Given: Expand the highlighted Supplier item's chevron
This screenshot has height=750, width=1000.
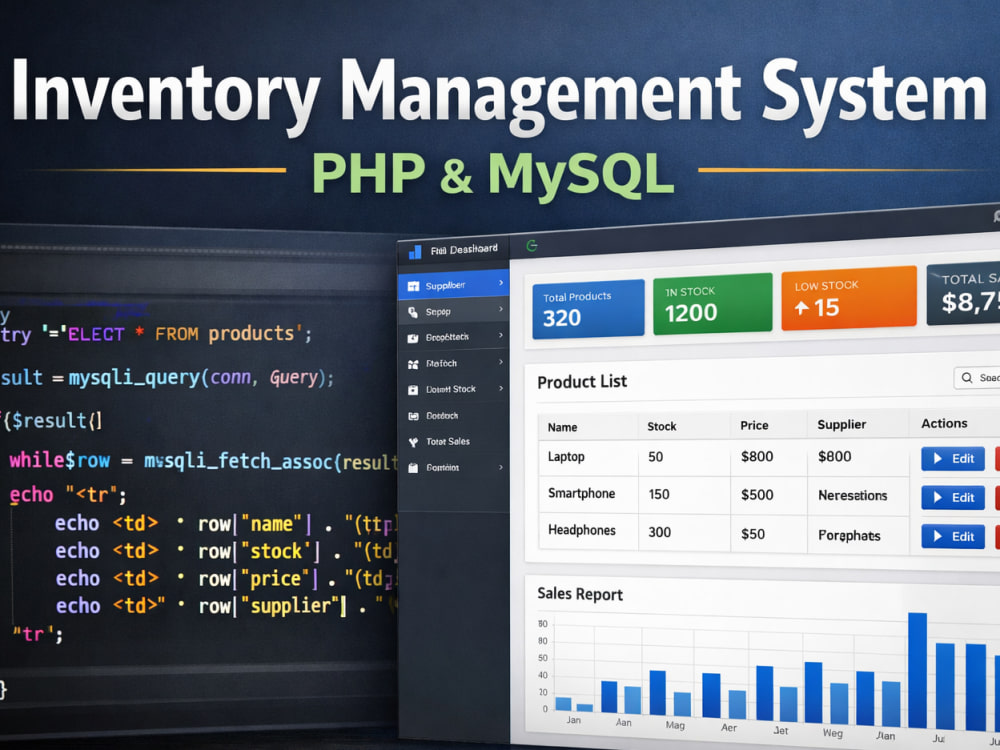Looking at the screenshot, I should point(501,283).
